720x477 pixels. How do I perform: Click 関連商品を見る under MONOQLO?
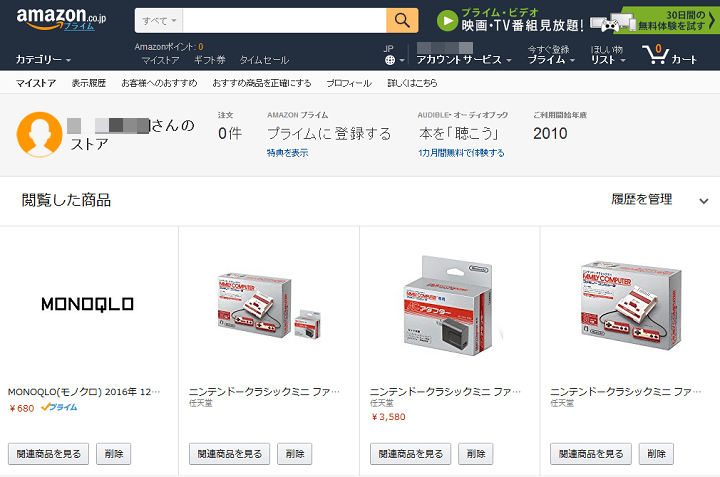click(48, 454)
